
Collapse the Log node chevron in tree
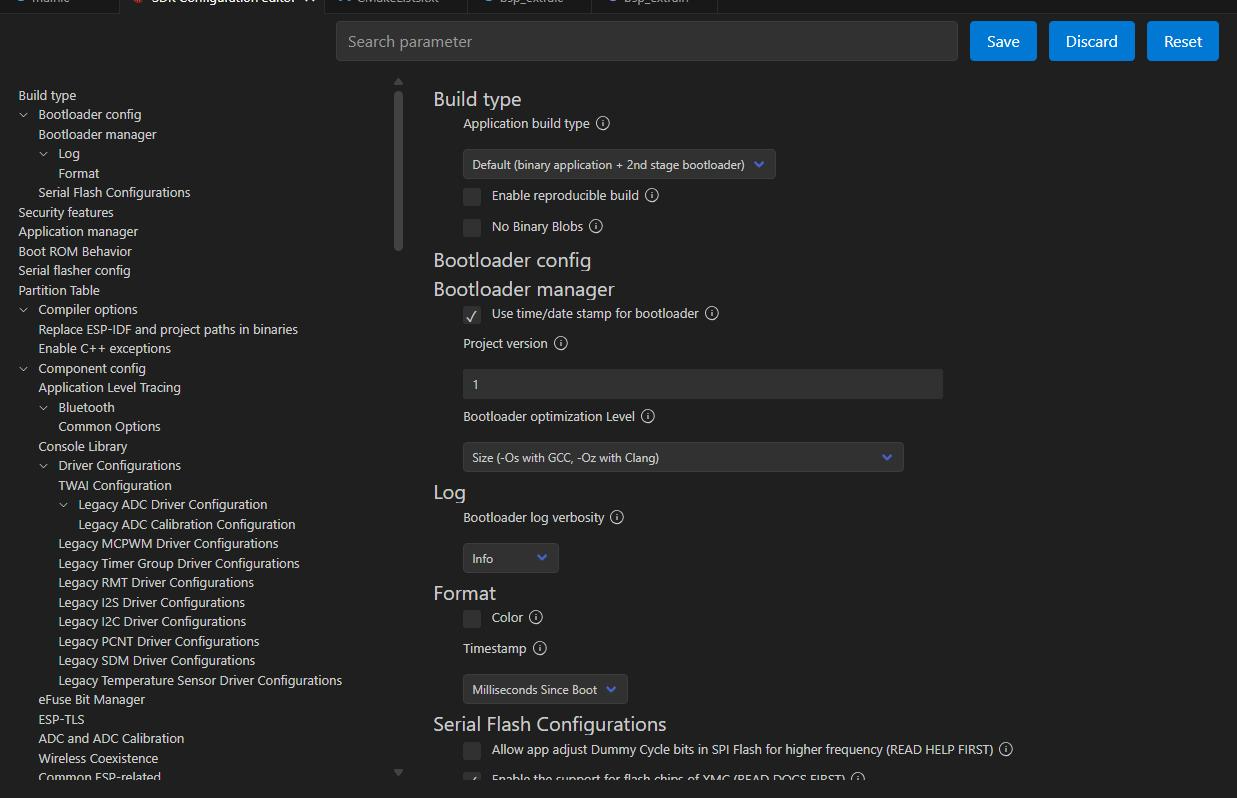44,154
